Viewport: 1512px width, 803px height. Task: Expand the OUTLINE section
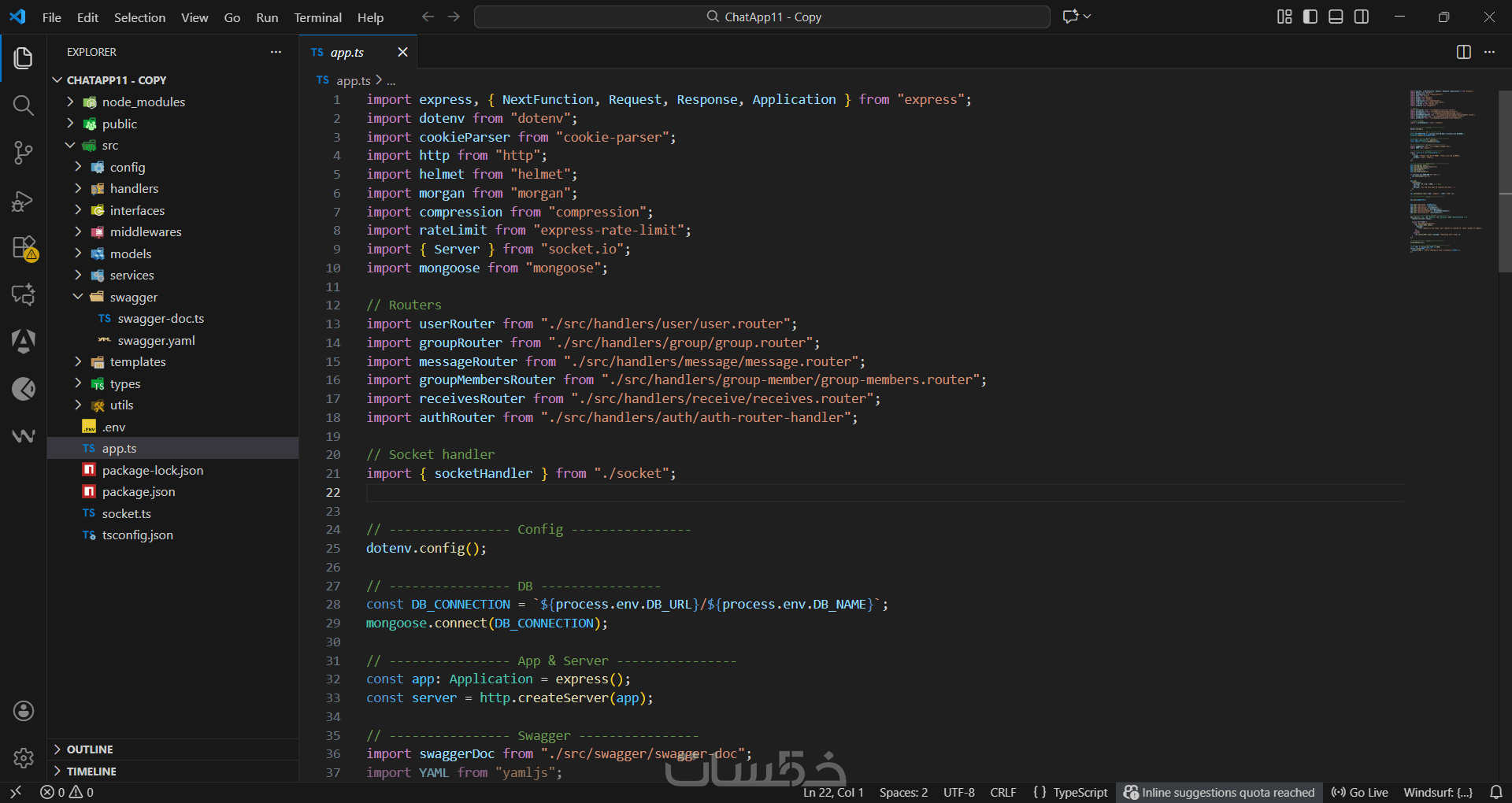[x=90, y=749]
